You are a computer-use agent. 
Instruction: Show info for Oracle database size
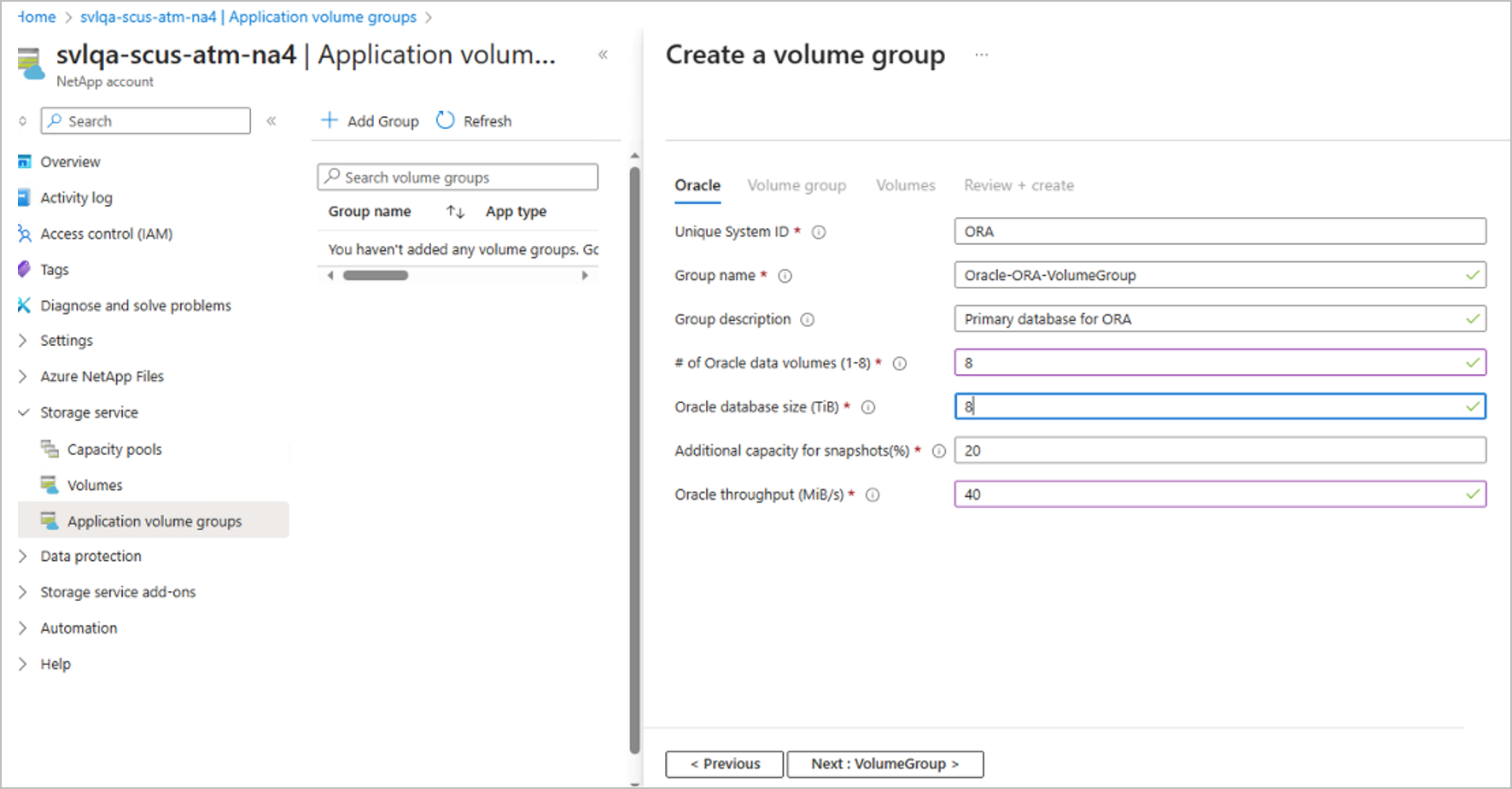868,407
